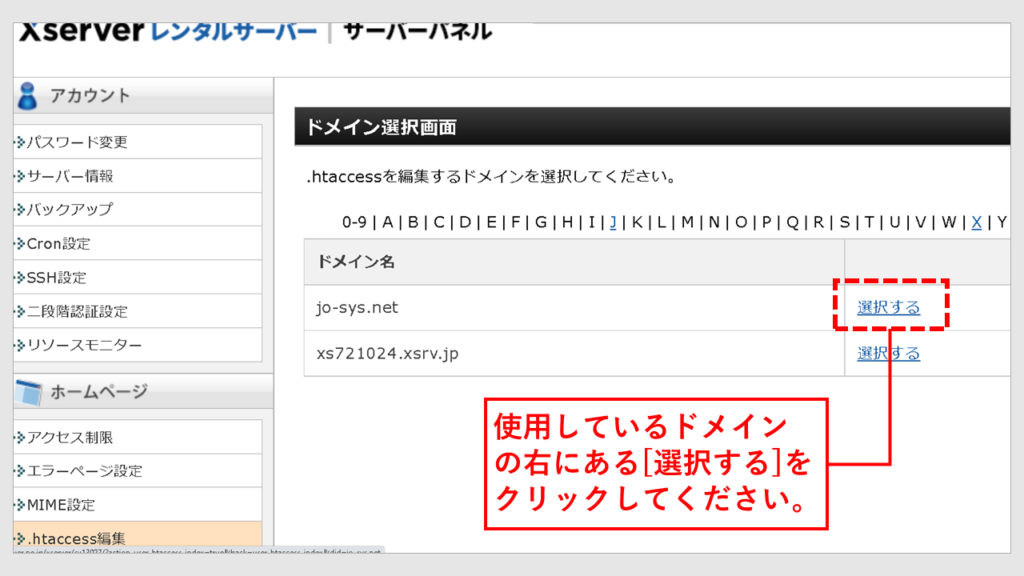Click the arrow bullet beside .htaccess編集

pyautogui.click(x=20, y=539)
